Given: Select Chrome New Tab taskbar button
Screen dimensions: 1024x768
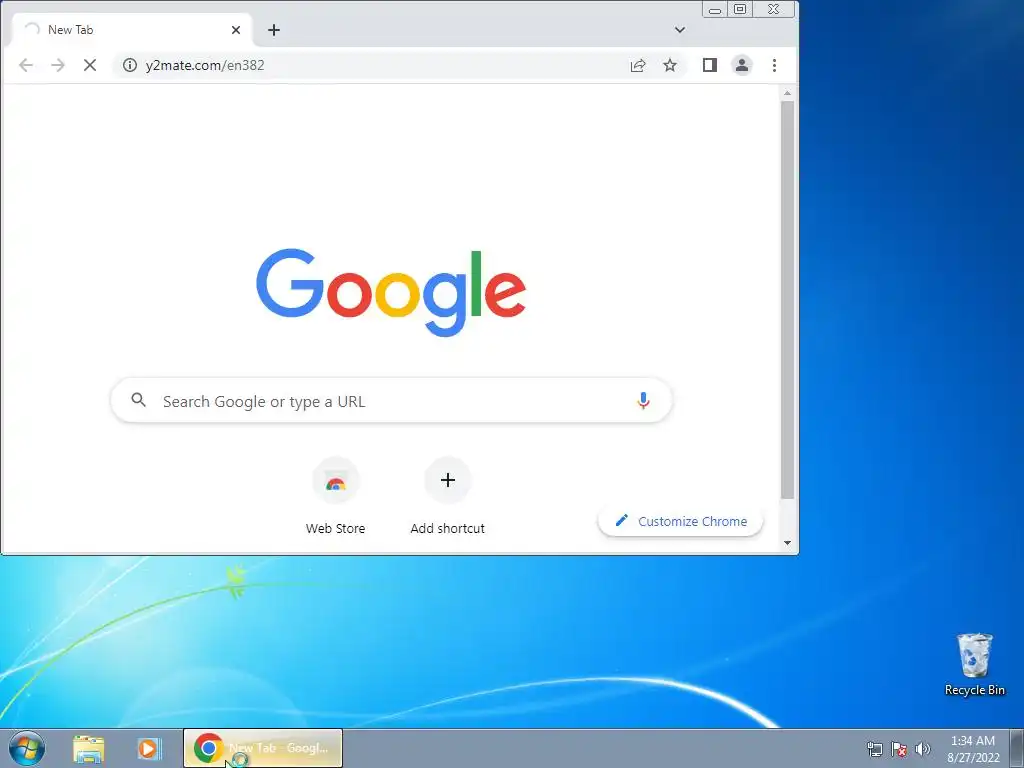Looking at the screenshot, I should click(263, 748).
